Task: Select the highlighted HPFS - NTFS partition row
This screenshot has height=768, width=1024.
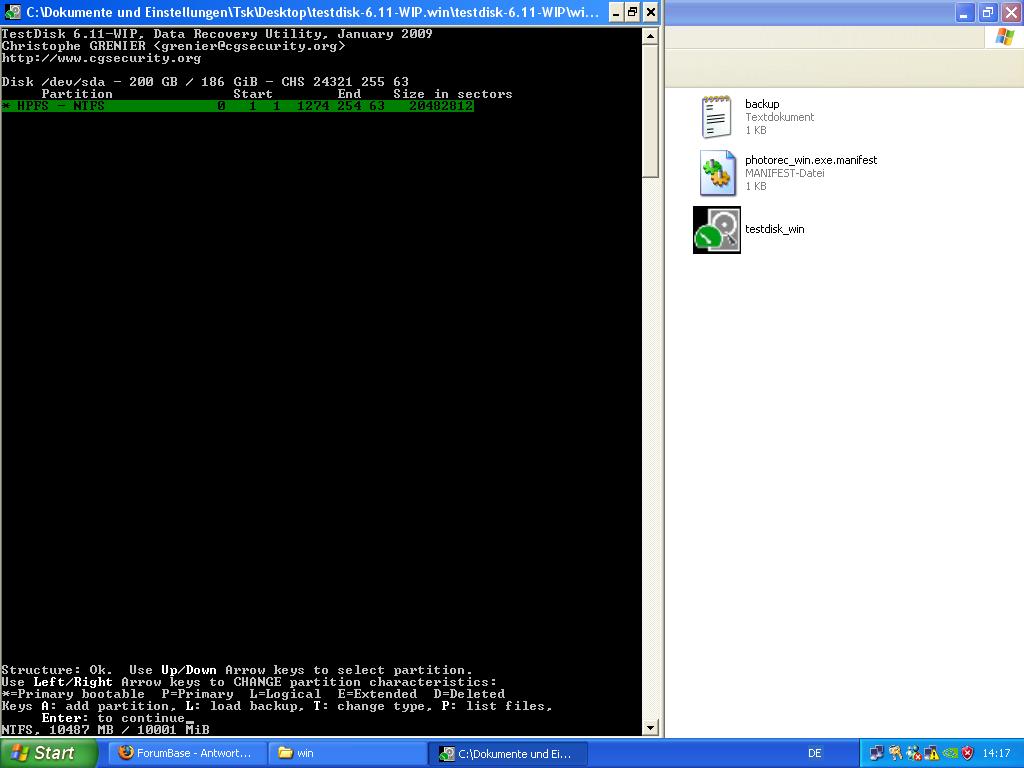Action: point(237,106)
